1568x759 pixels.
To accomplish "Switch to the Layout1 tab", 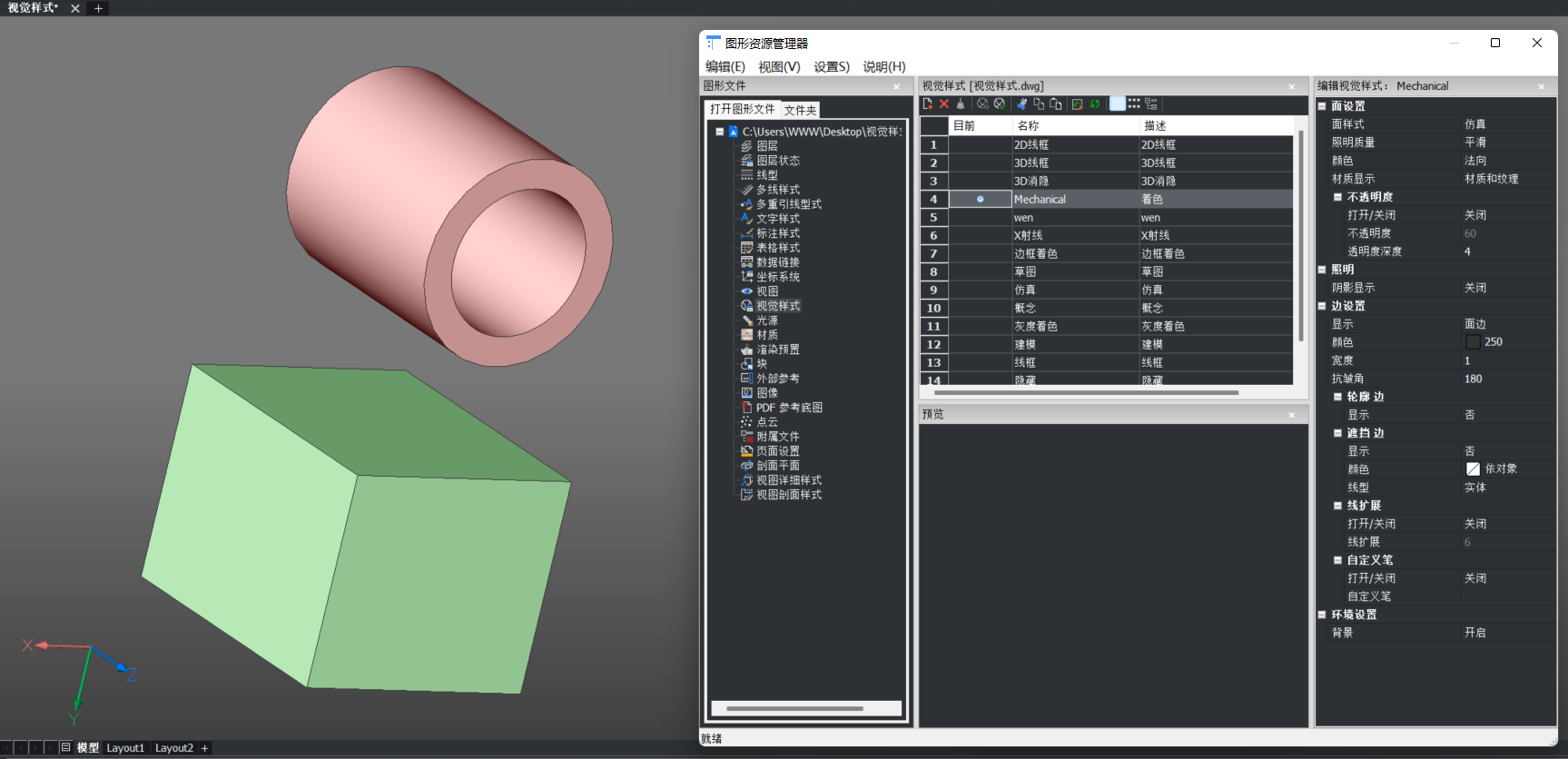I will coord(125,748).
